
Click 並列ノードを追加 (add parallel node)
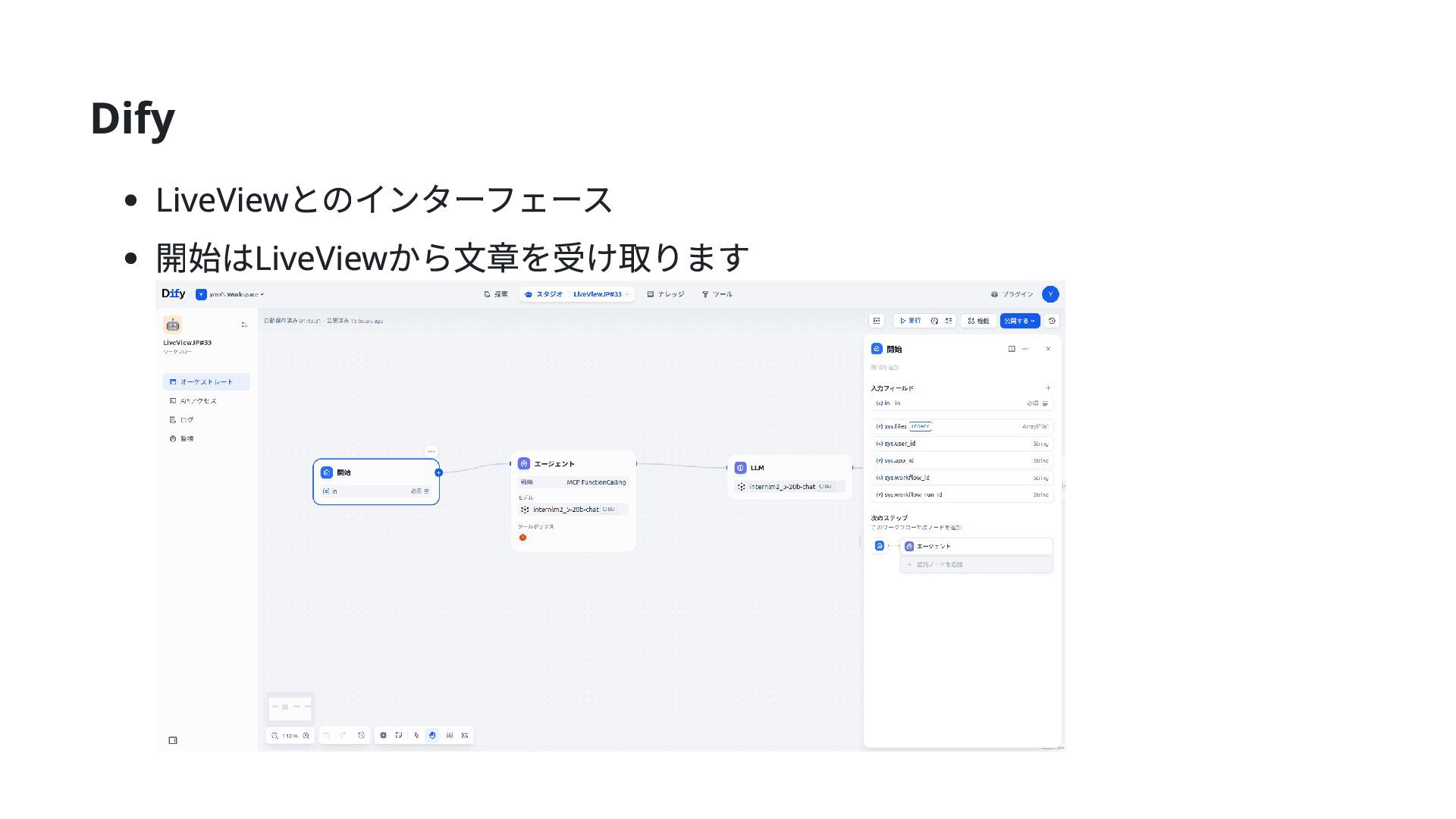[x=977, y=564]
